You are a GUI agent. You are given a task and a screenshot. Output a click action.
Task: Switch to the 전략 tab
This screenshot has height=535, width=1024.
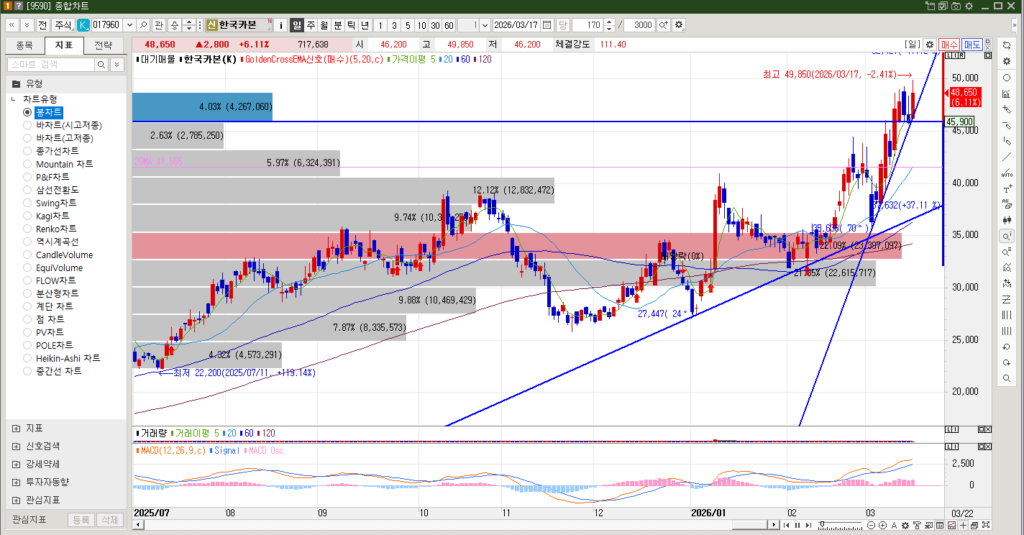103,45
